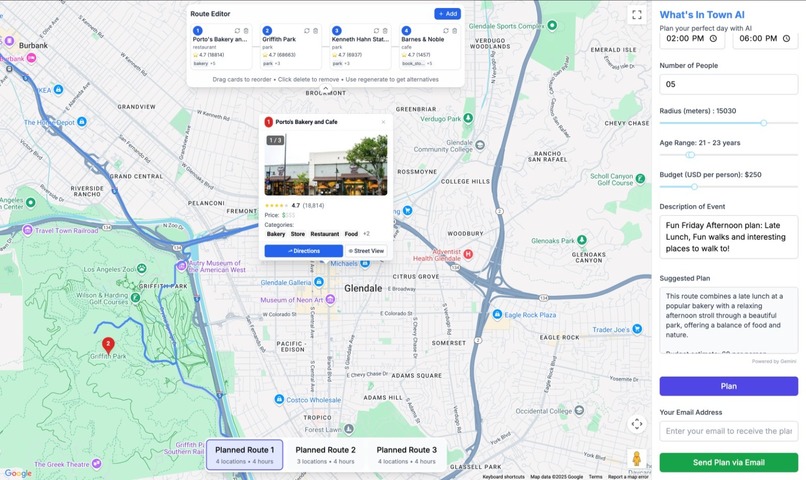The width and height of the screenshot is (806, 480).
Task: Click the Verdugo Park pin
Action: 468,118
